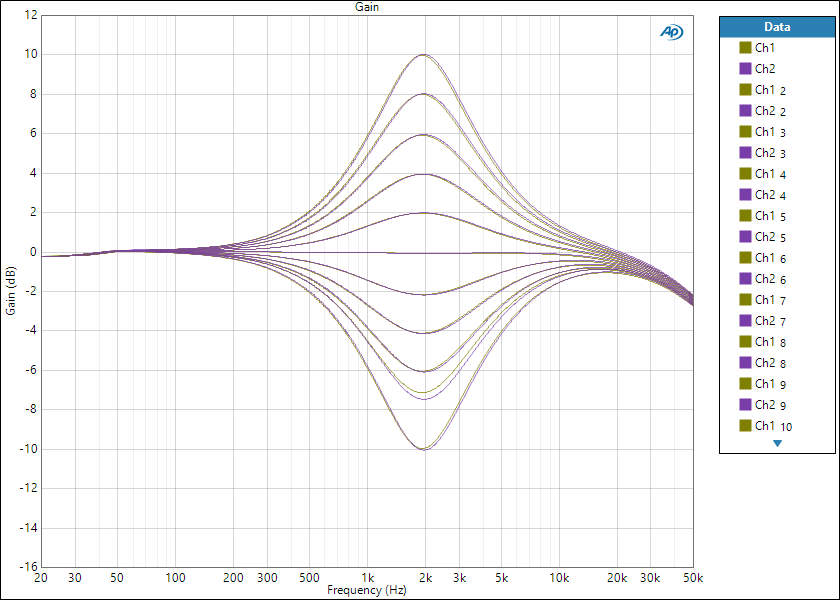Click the 10k frequency axis tick label
This screenshot has width=840, height=600.
click(559, 578)
